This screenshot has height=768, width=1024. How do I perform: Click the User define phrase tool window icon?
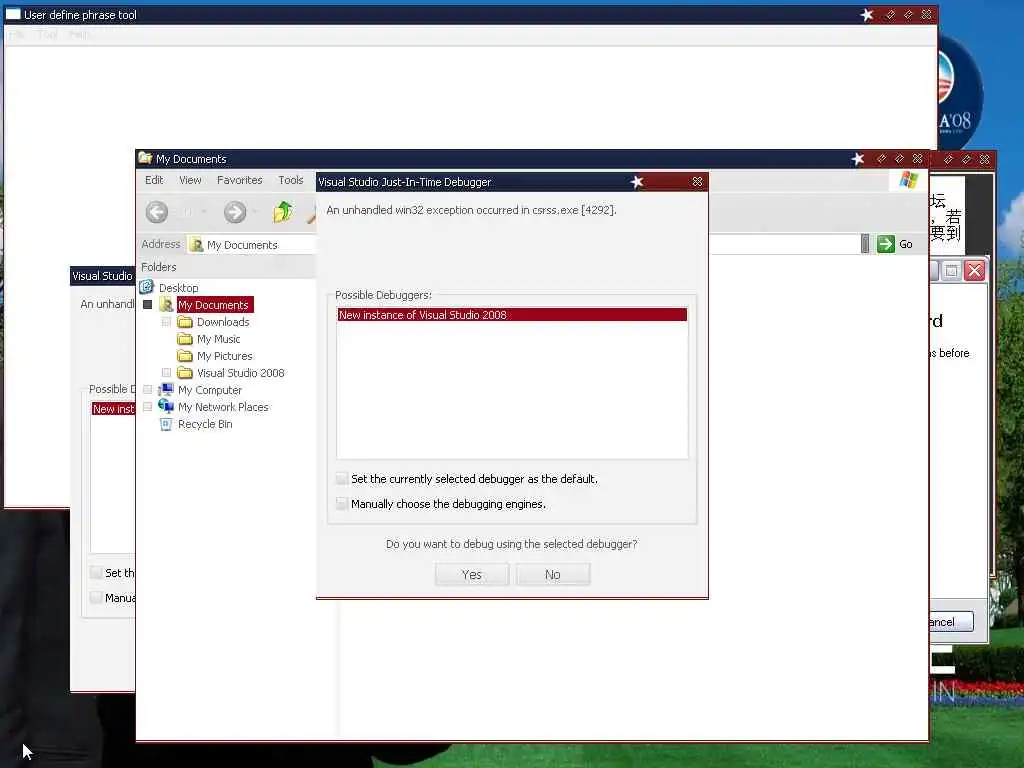[13, 14]
